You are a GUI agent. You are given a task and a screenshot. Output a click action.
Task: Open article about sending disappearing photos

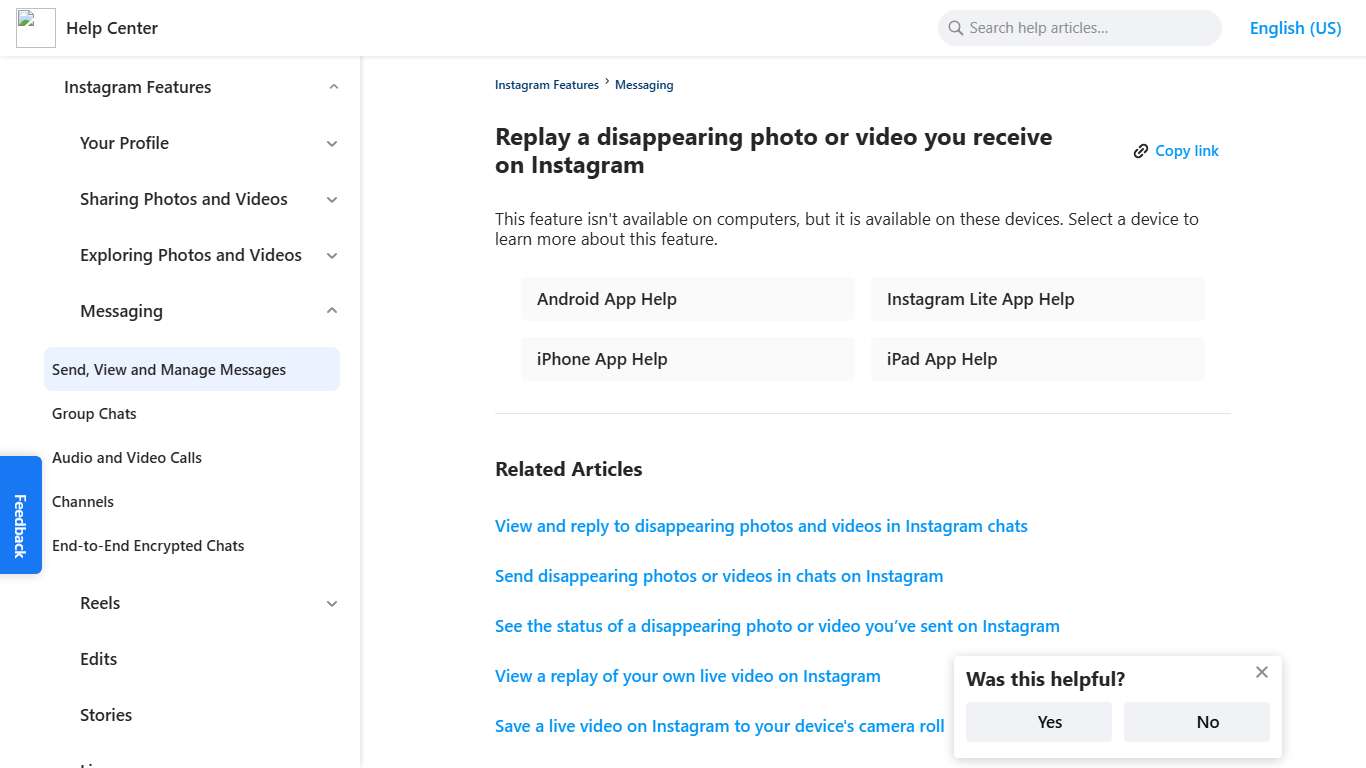718,576
